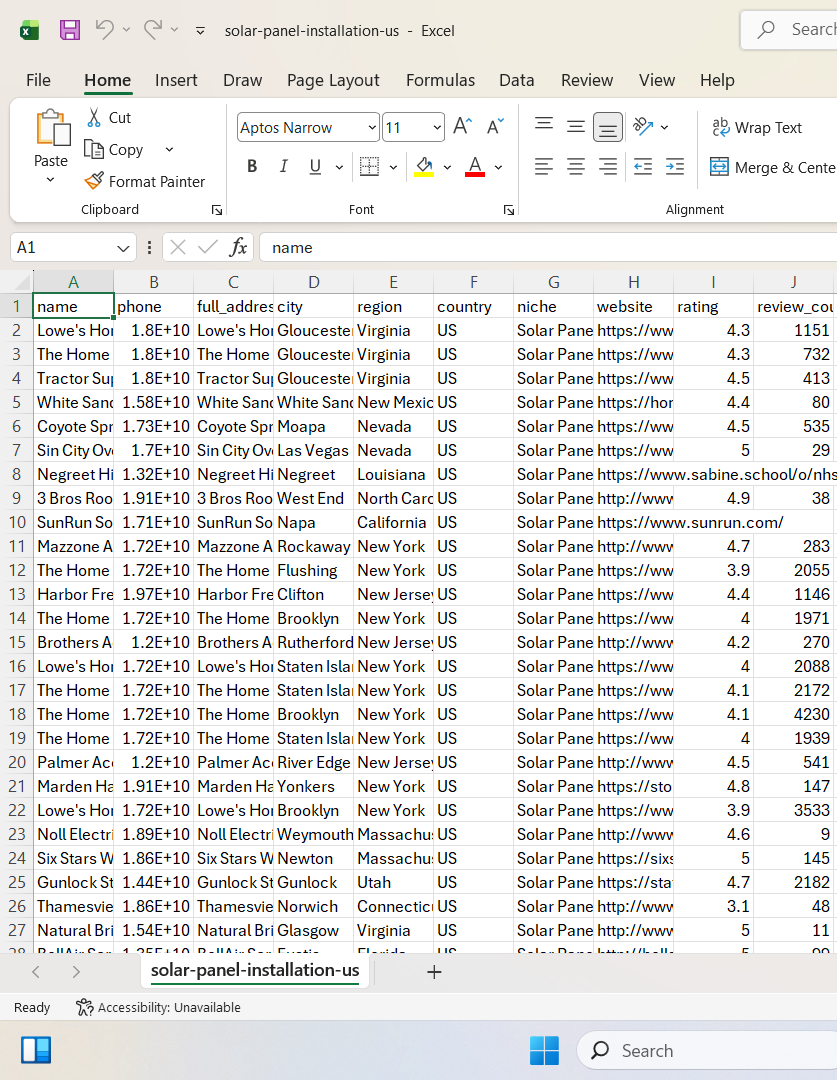The image size is (837, 1080).
Task: Toggle Top Align in Alignment group
Action: click(x=544, y=126)
